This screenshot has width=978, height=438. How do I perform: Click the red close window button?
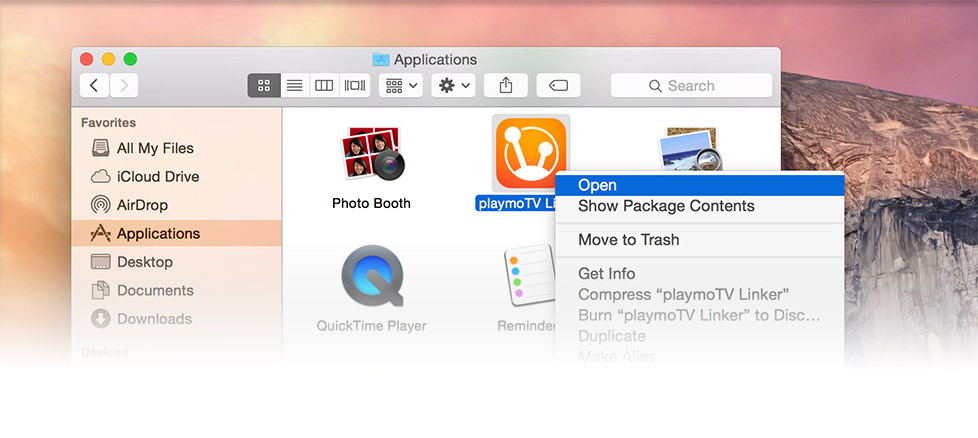pyautogui.click(x=87, y=59)
